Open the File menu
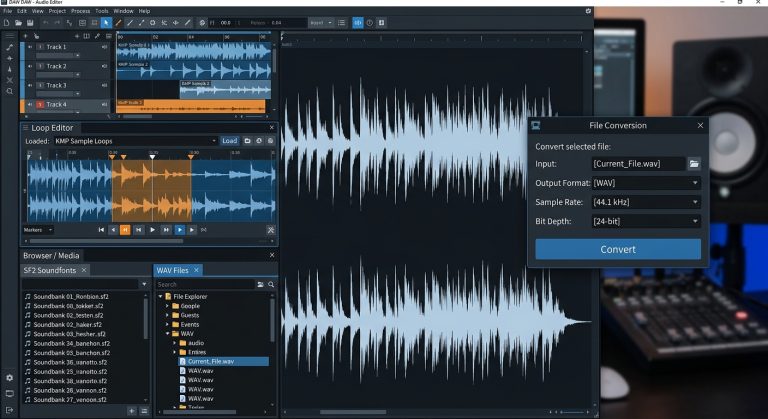 [7, 11]
